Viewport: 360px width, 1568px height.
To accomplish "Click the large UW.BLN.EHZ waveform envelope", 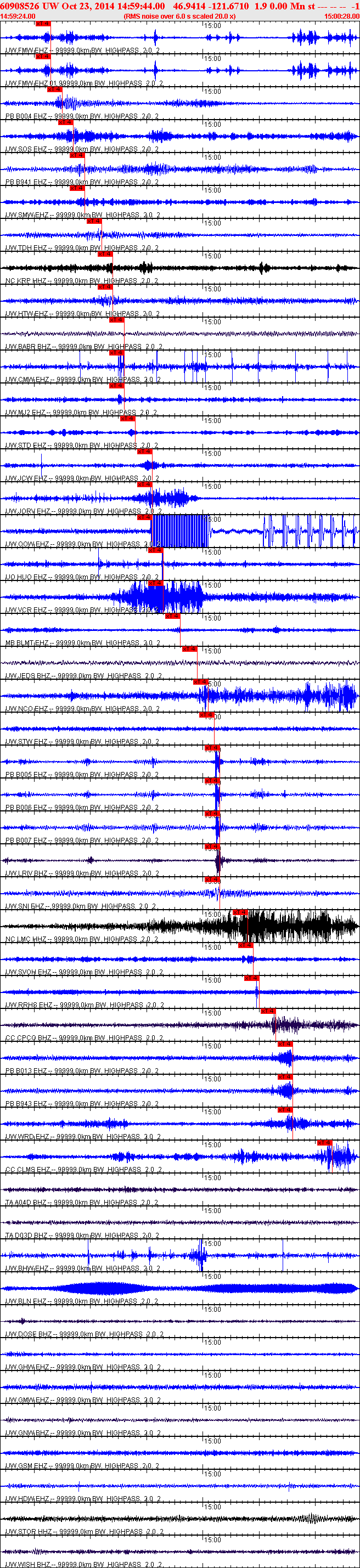I will coord(179,1288).
